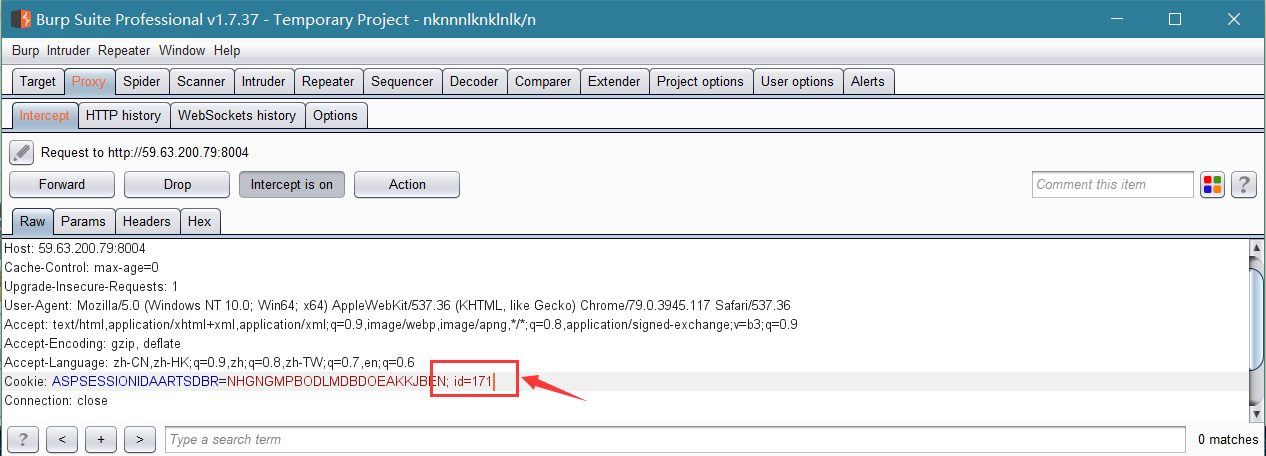Open the HTTP history tab

point(123,116)
